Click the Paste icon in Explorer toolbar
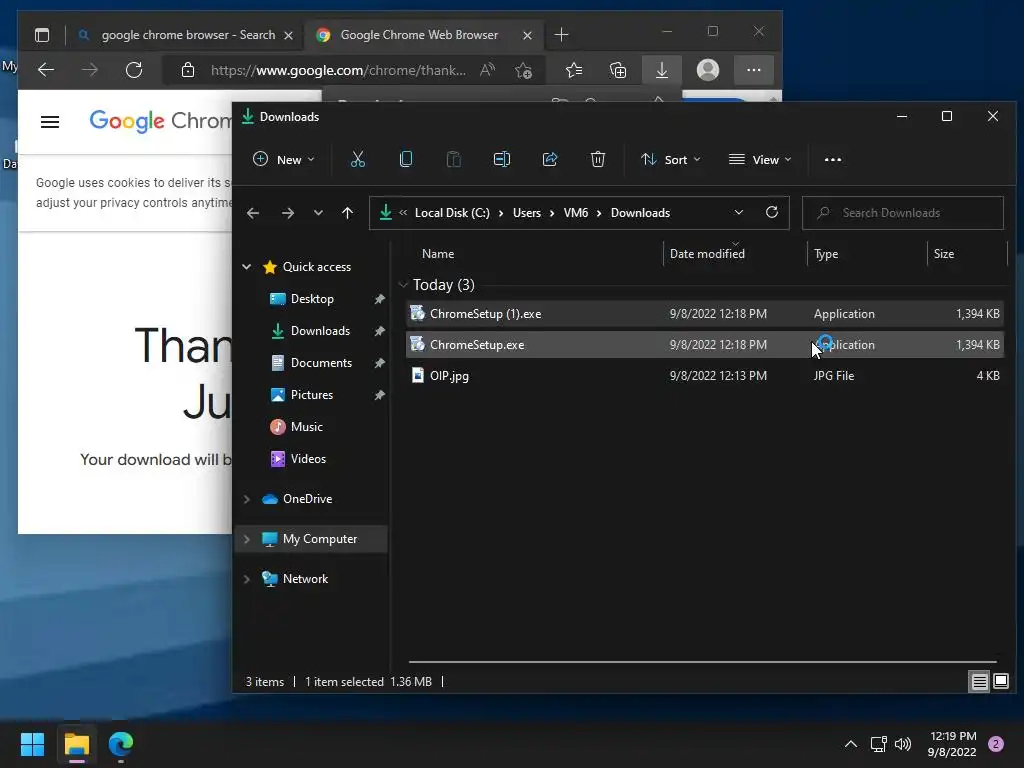This screenshot has height=768, width=1024. (453, 159)
